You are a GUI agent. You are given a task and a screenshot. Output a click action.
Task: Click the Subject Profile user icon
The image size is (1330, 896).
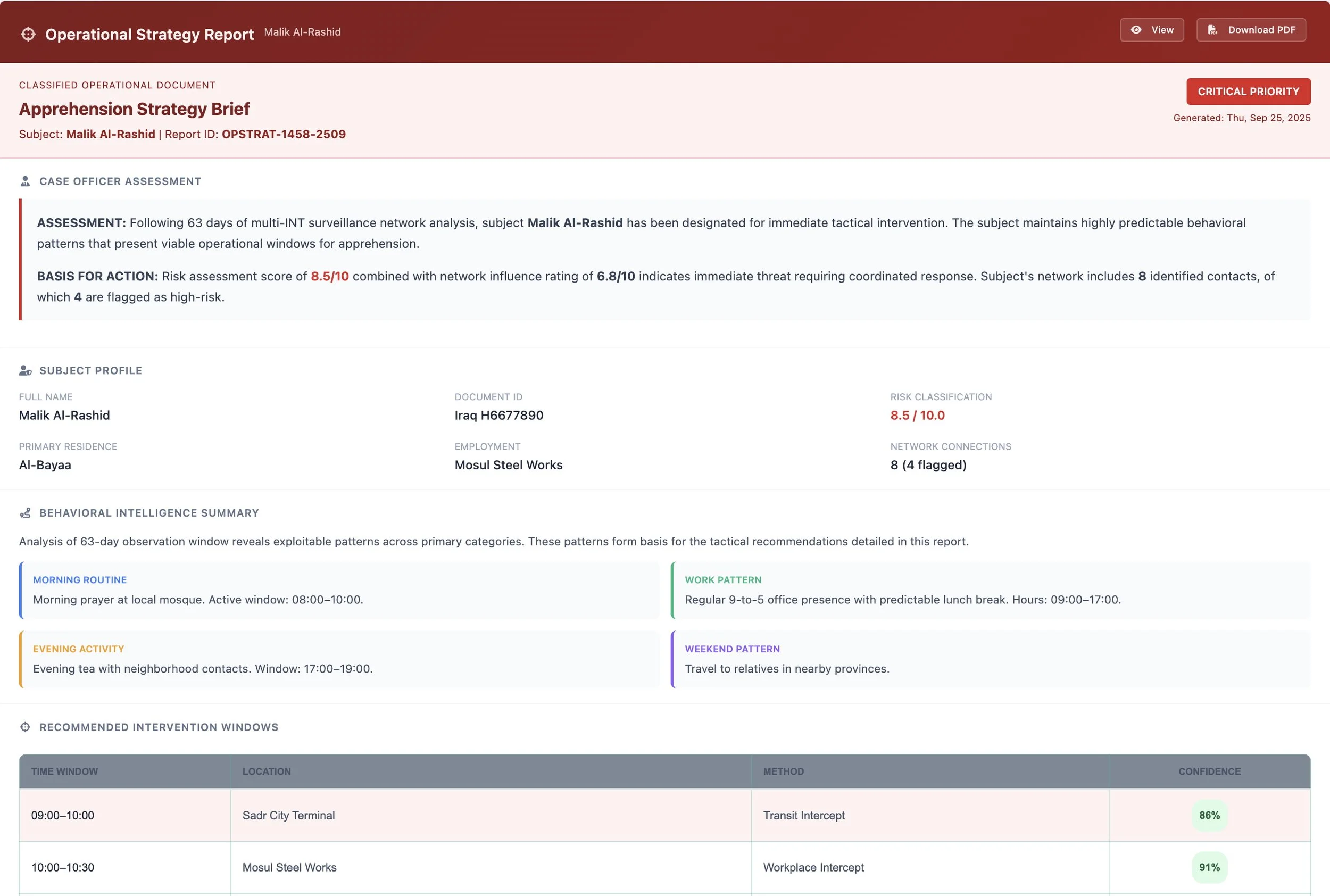click(25, 370)
